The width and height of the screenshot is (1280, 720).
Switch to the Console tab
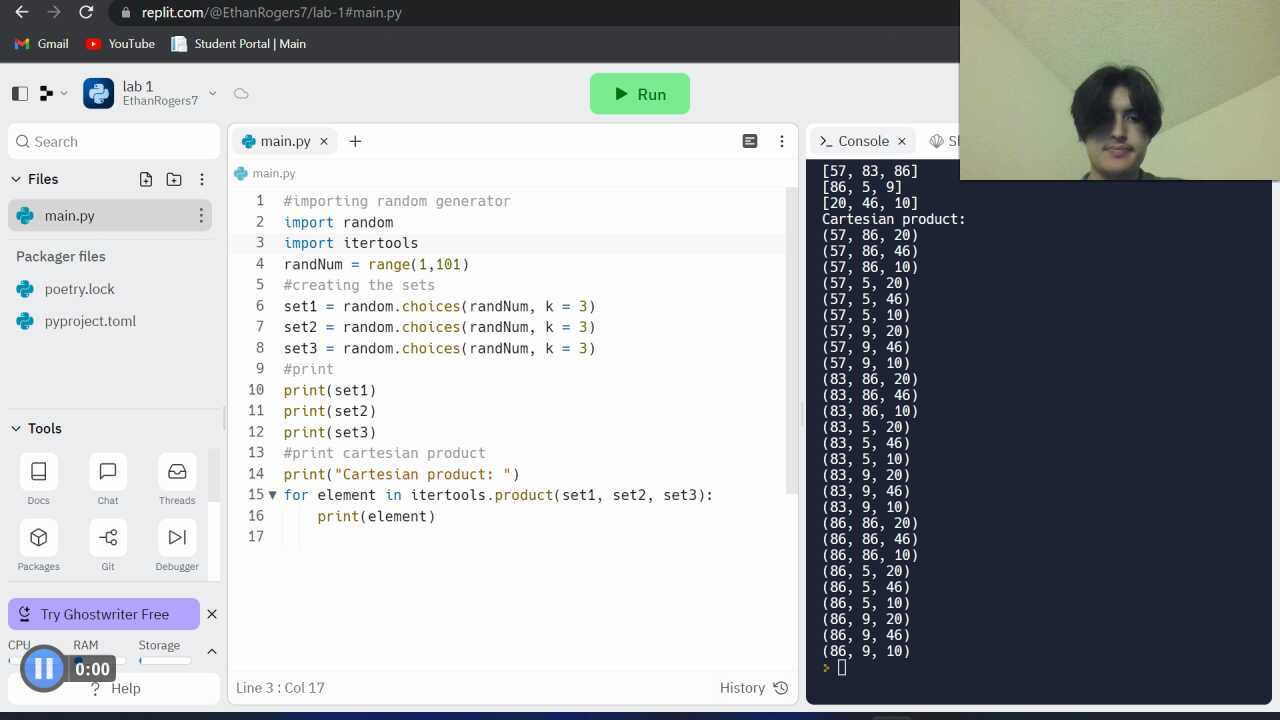coord(853,141)
